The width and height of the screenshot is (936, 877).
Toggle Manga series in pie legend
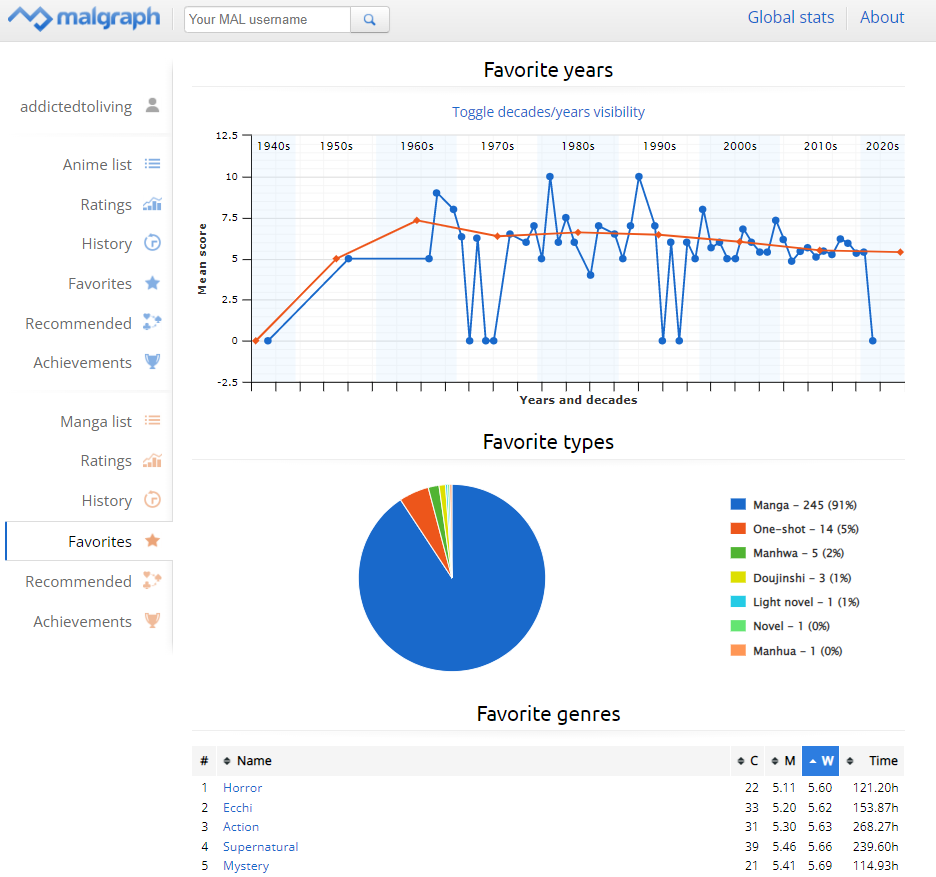(x=804, y=505)
